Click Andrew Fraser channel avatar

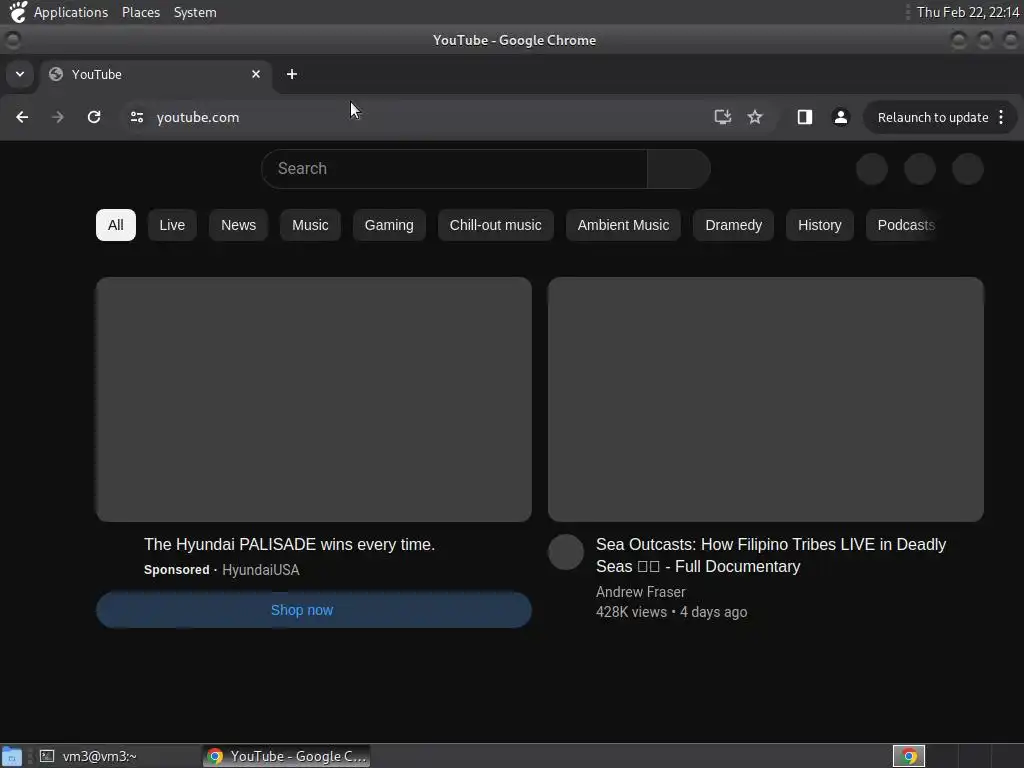[566, 552]
